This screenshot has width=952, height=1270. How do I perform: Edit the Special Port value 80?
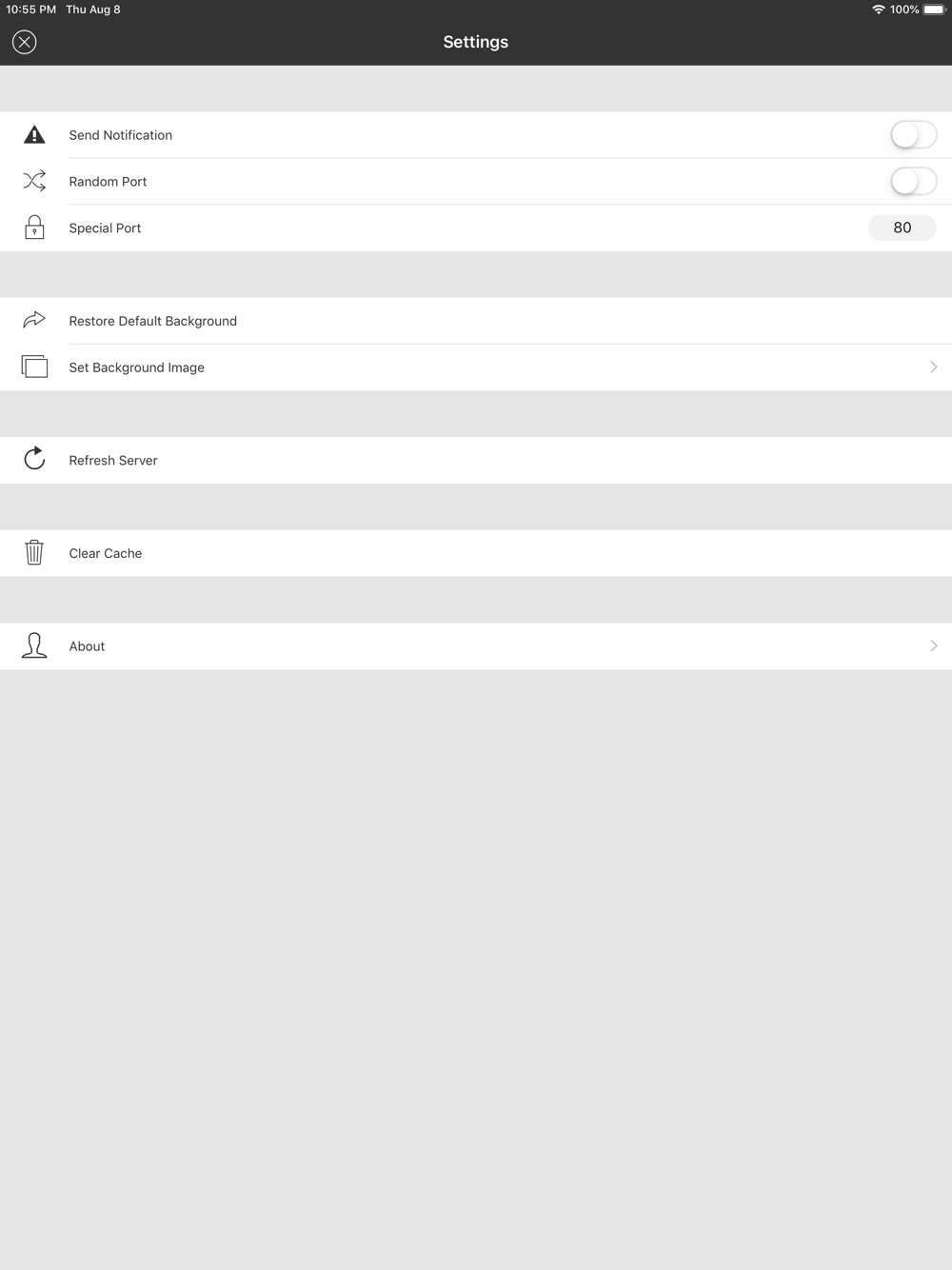click(902, 228)
